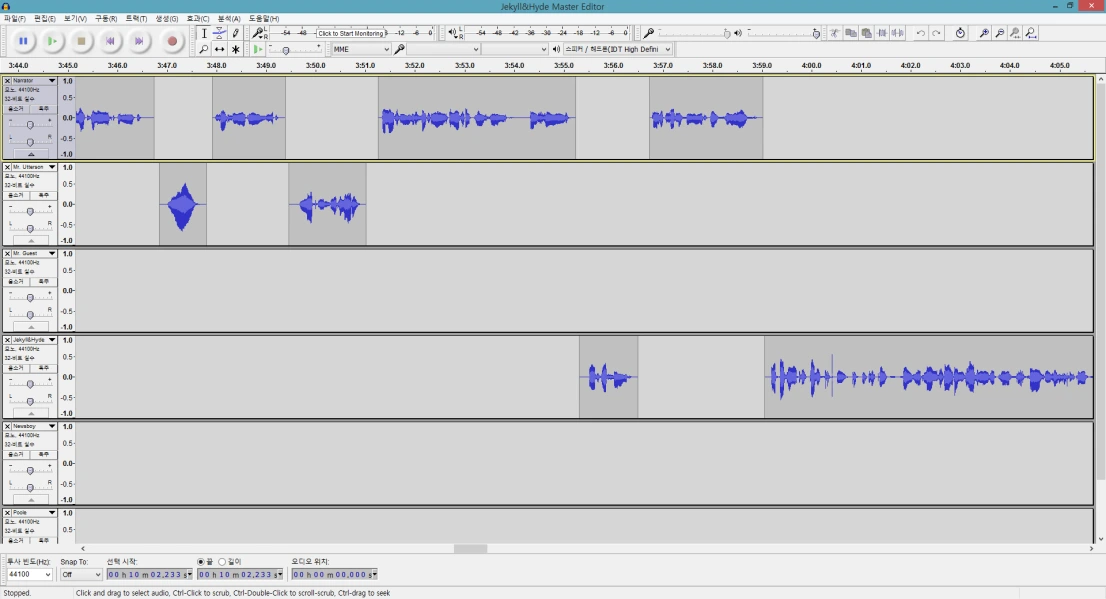
Task: Open the Narrator track dropdown menu
Action: pos(51,81)
